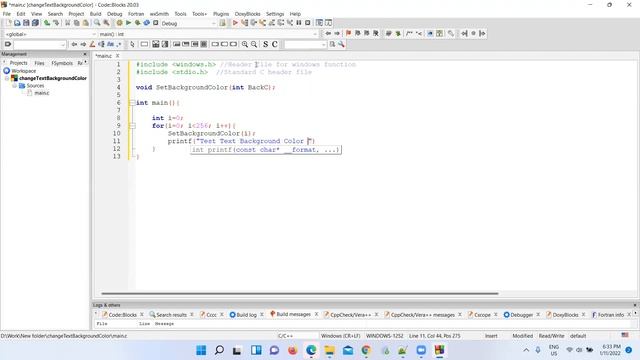Image resolution: width=640 pixels, height=360 pixels.
Task: Open the Windows Start button
Action: click(x=201, y=350)
